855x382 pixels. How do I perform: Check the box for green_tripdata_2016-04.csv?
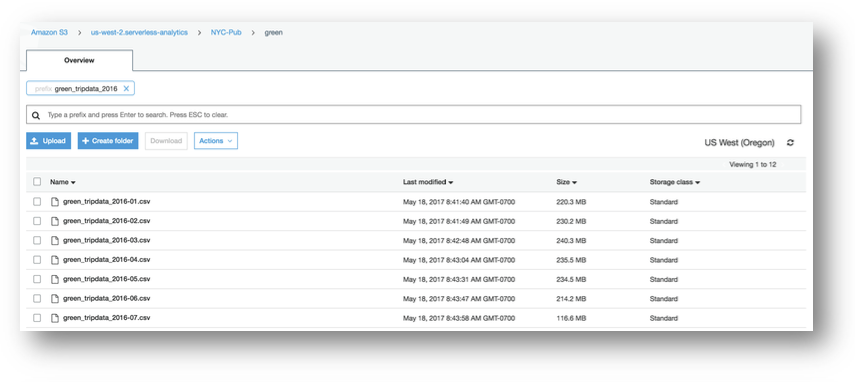[x=37, y=260]
